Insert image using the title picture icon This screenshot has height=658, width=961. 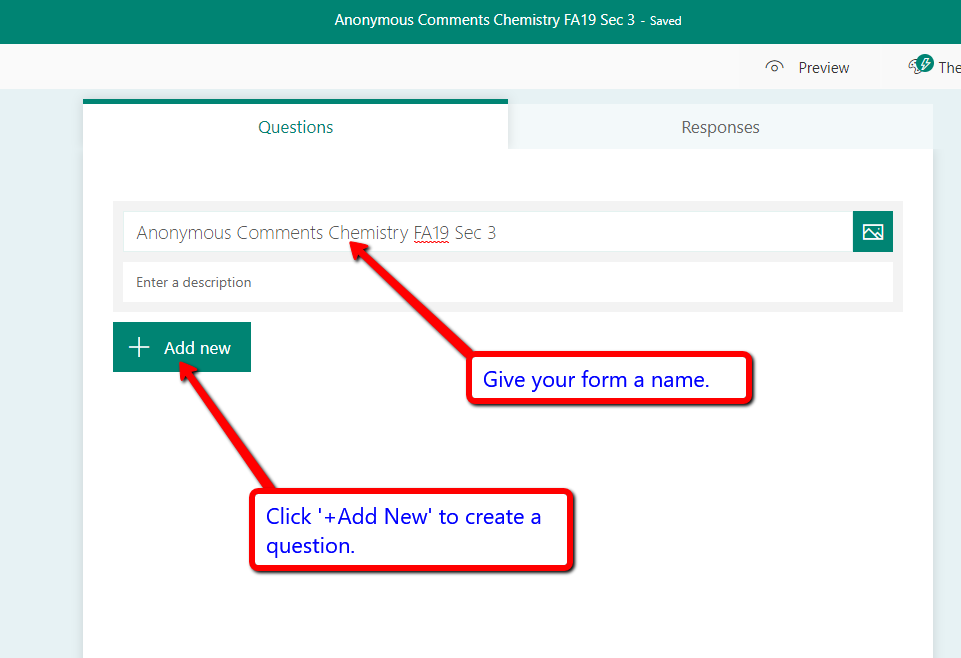click(872, 232)
